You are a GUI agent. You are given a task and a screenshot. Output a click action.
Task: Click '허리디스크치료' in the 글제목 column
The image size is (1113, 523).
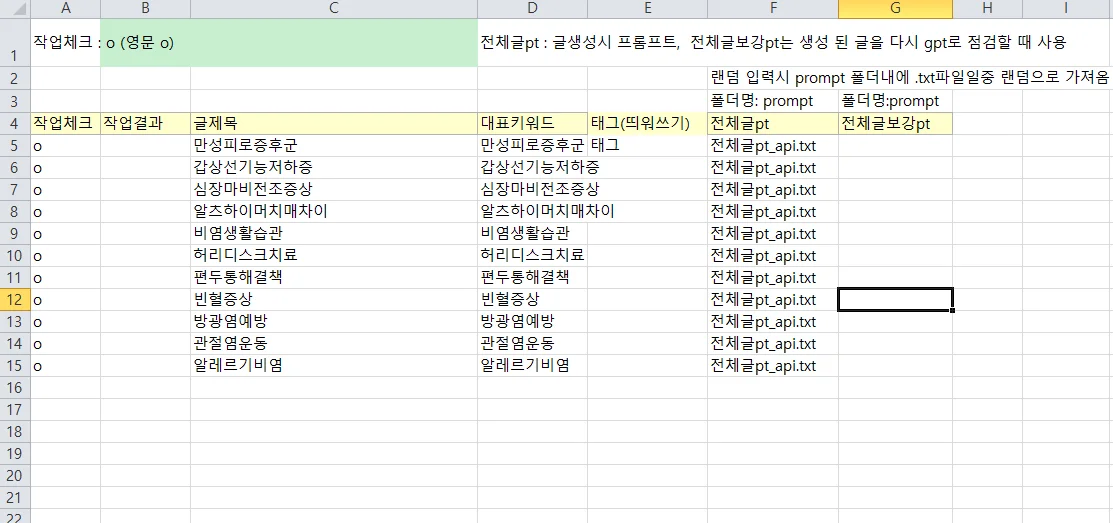point(334,255)
